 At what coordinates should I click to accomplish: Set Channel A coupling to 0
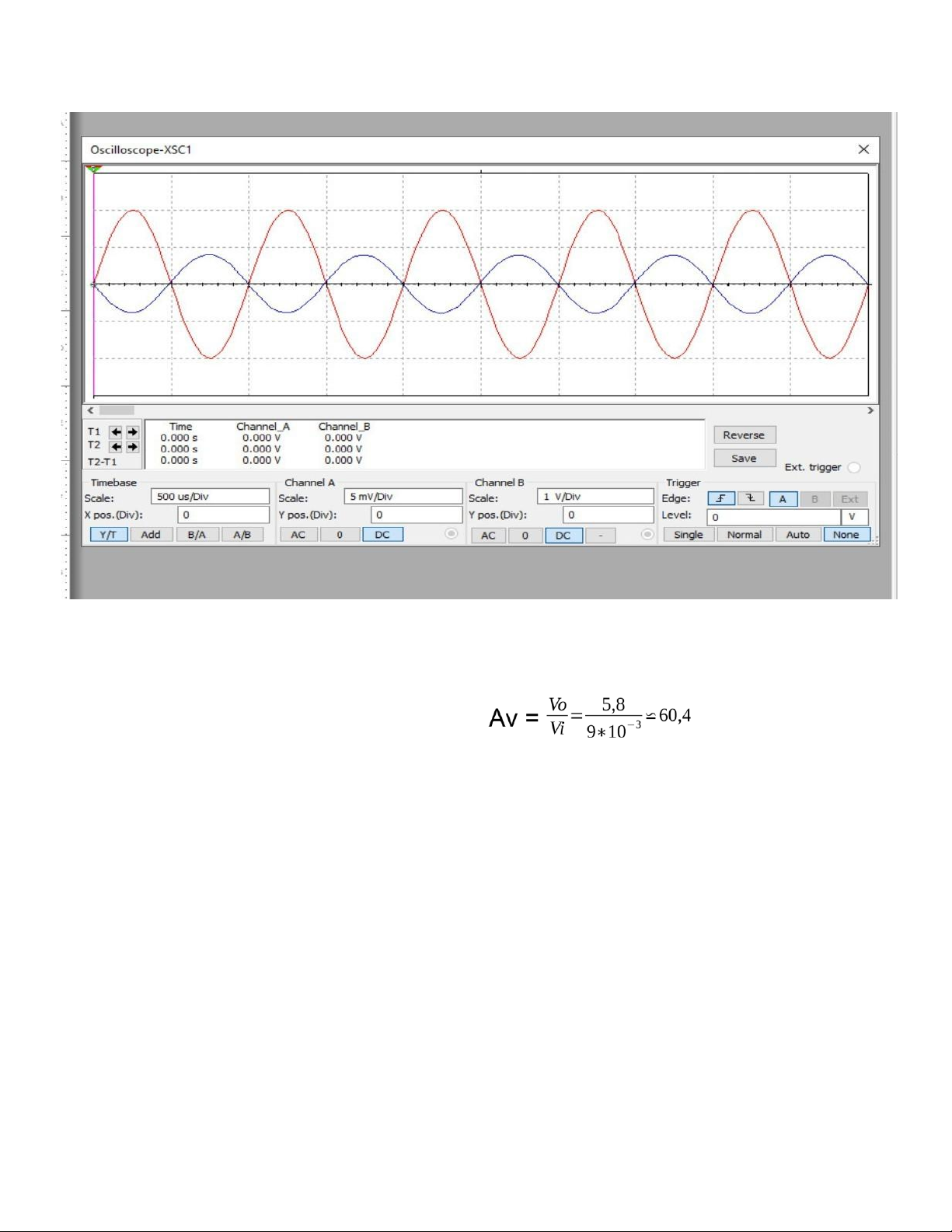pos(340,535)
